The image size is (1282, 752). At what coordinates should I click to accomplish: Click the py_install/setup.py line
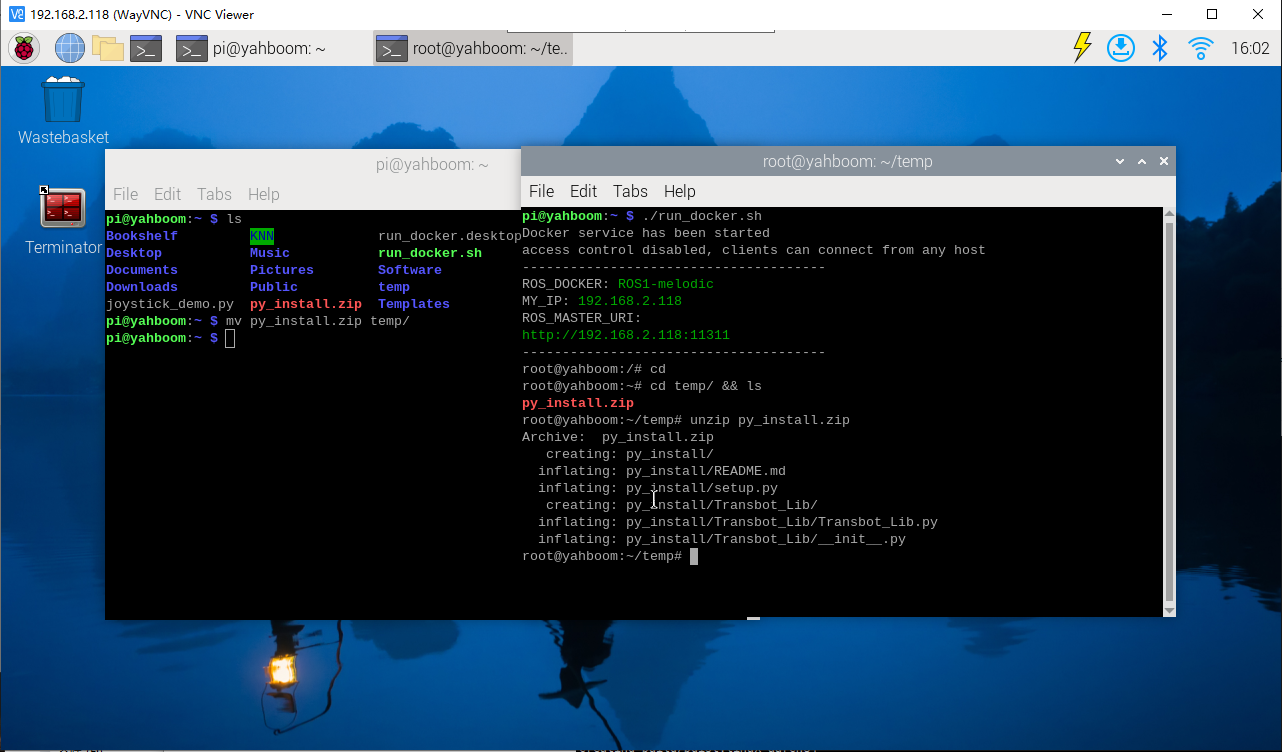pos(658,488)
